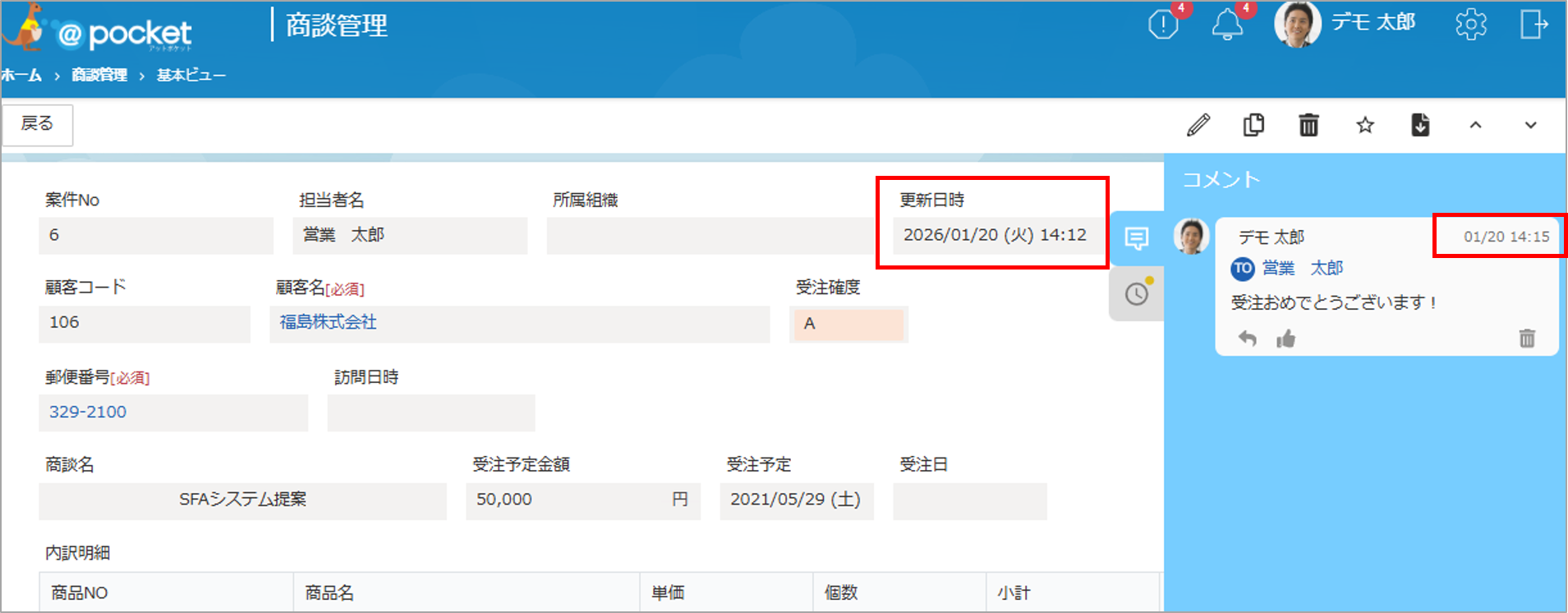1568x613 pixels.
Task: Open the alert notifications exclamation icon
Action: coord(1163,25)
